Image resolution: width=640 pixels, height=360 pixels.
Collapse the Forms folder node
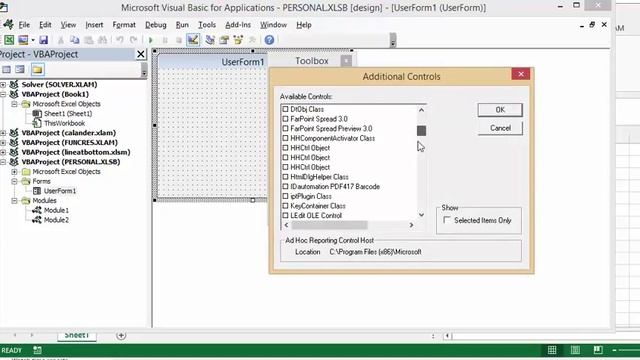14,181
